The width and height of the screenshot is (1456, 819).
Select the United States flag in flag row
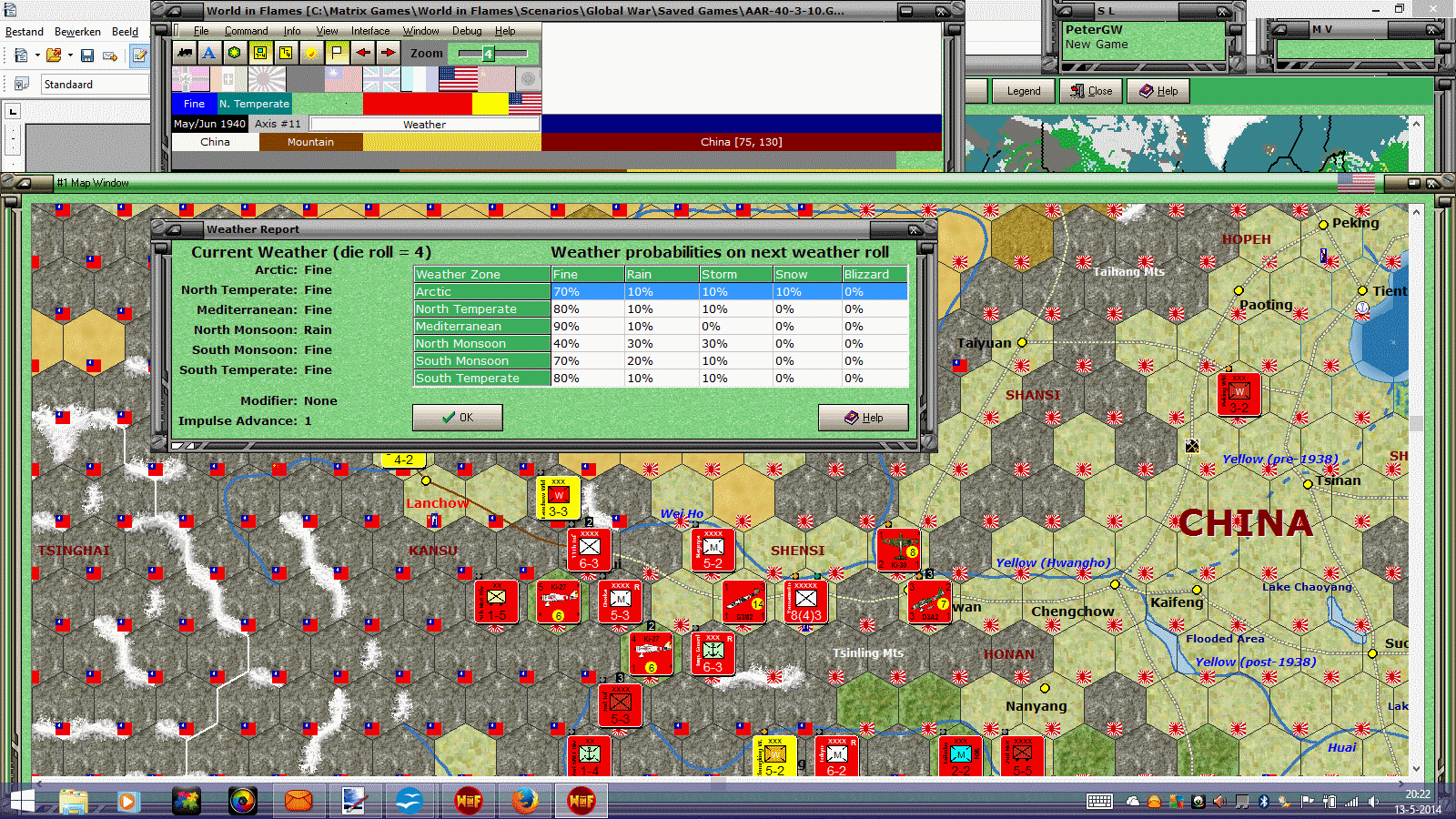[x=458, y=79]
